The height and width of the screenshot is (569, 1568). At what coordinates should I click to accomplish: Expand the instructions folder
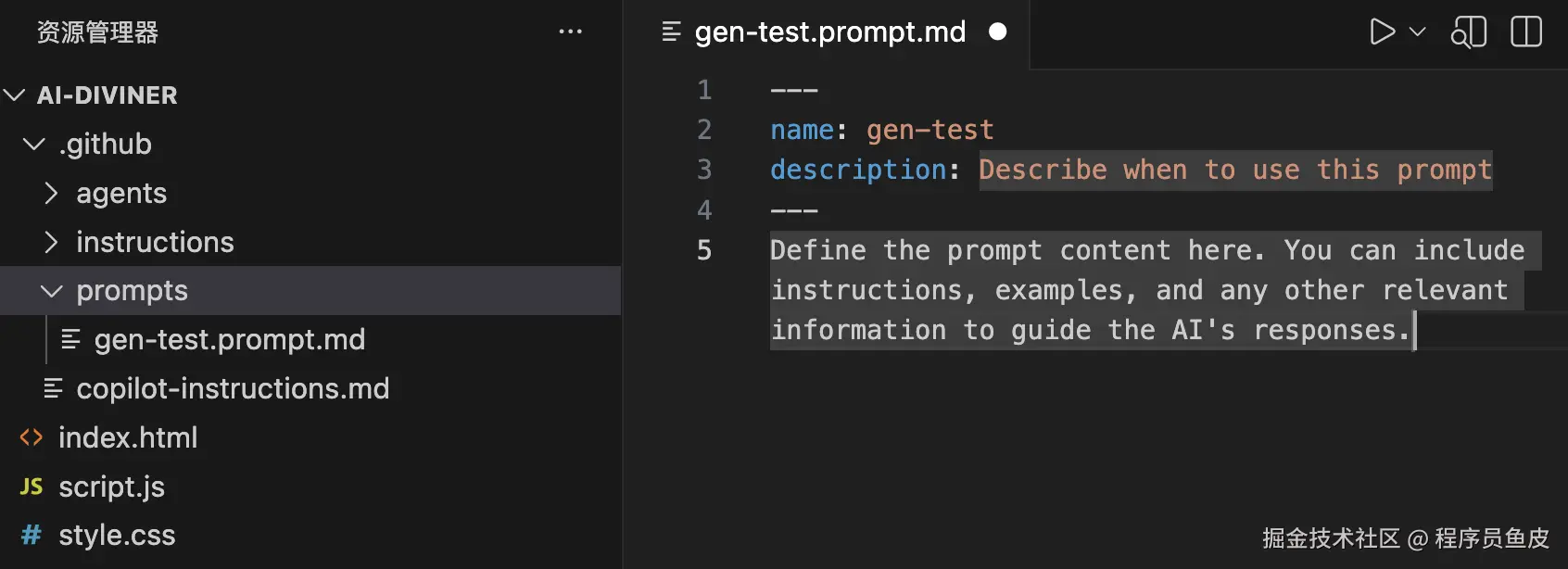point(52,242)
